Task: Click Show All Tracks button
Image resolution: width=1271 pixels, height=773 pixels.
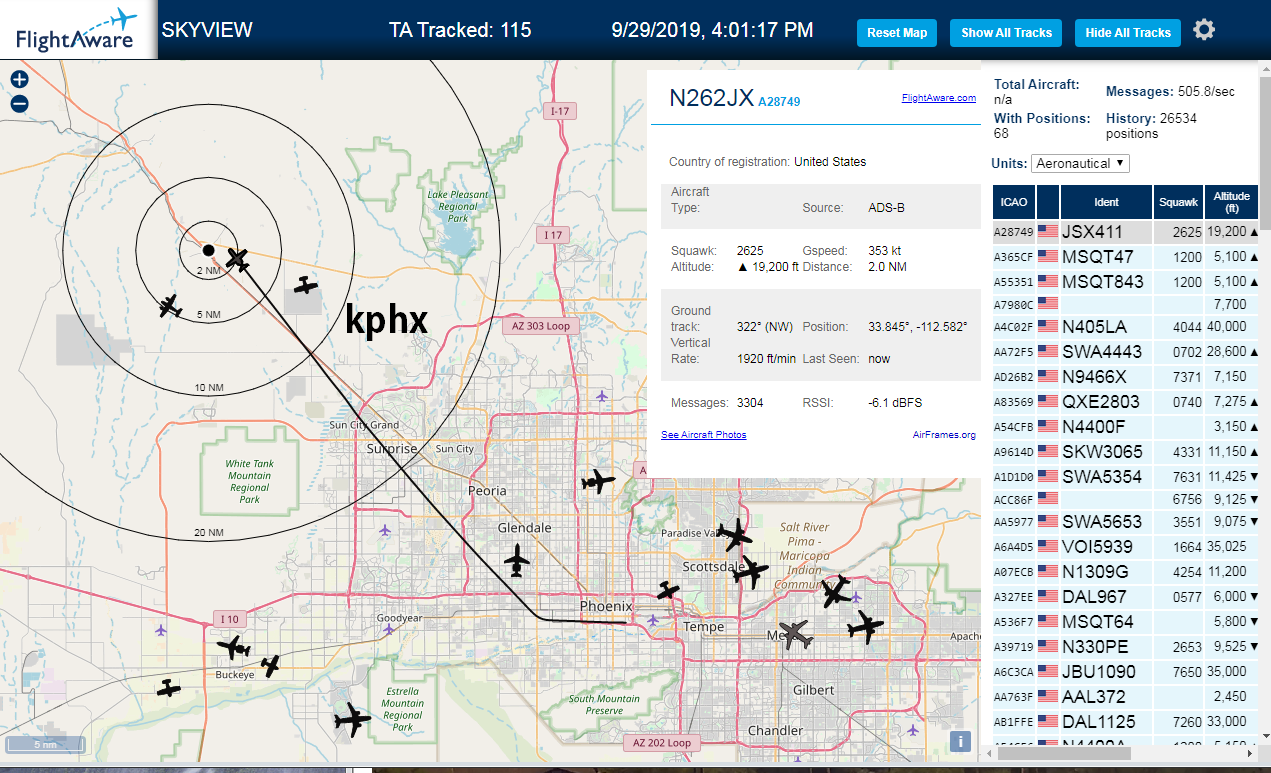Action: coord(1007,32)
